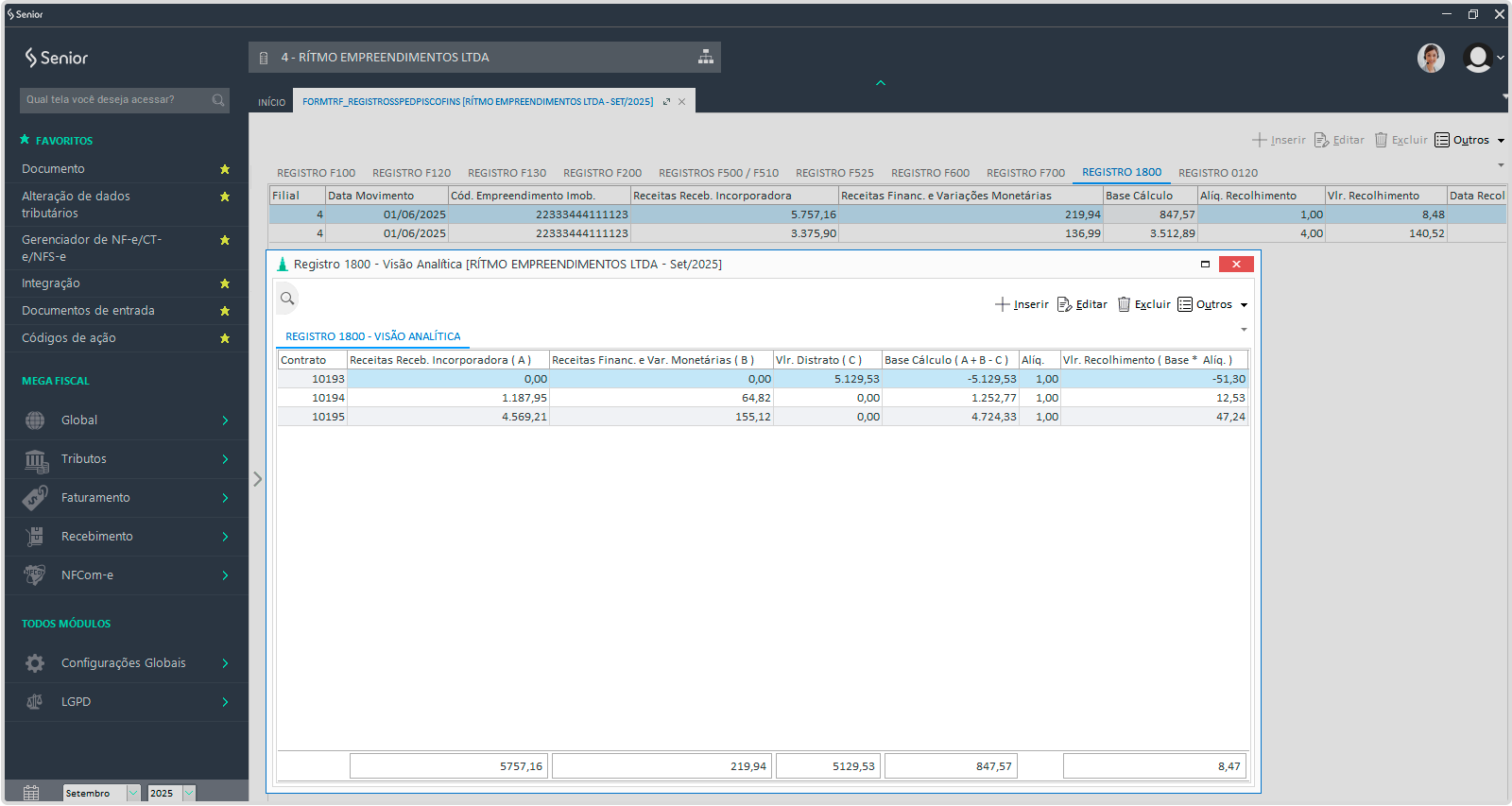Click Inserir in the analytic window
The height and width of the screenshot is (806, 1512).
pyautogui.click(x=1022, y=304)
